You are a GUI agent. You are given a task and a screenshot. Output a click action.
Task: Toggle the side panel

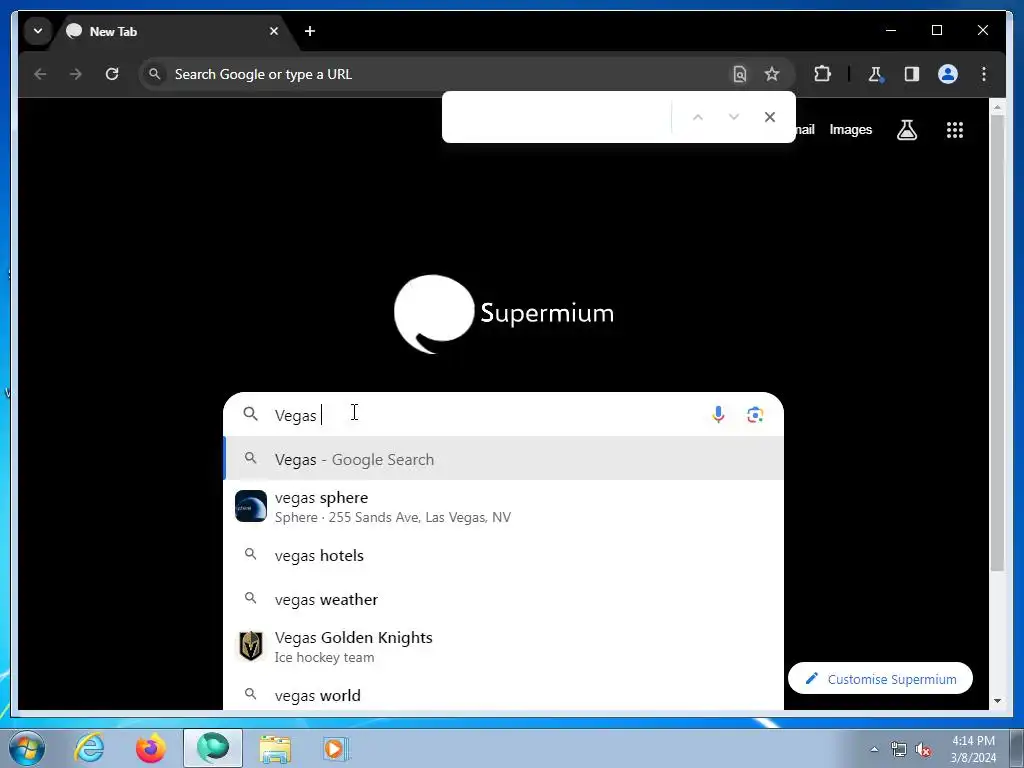coord(912,74)
